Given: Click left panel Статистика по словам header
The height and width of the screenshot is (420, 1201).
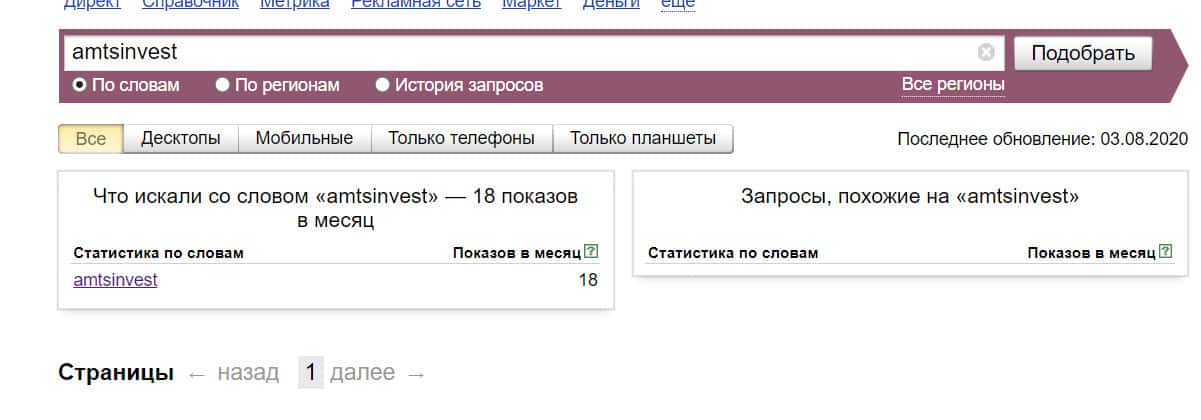Looking at the screenshot, I should 158,253.
